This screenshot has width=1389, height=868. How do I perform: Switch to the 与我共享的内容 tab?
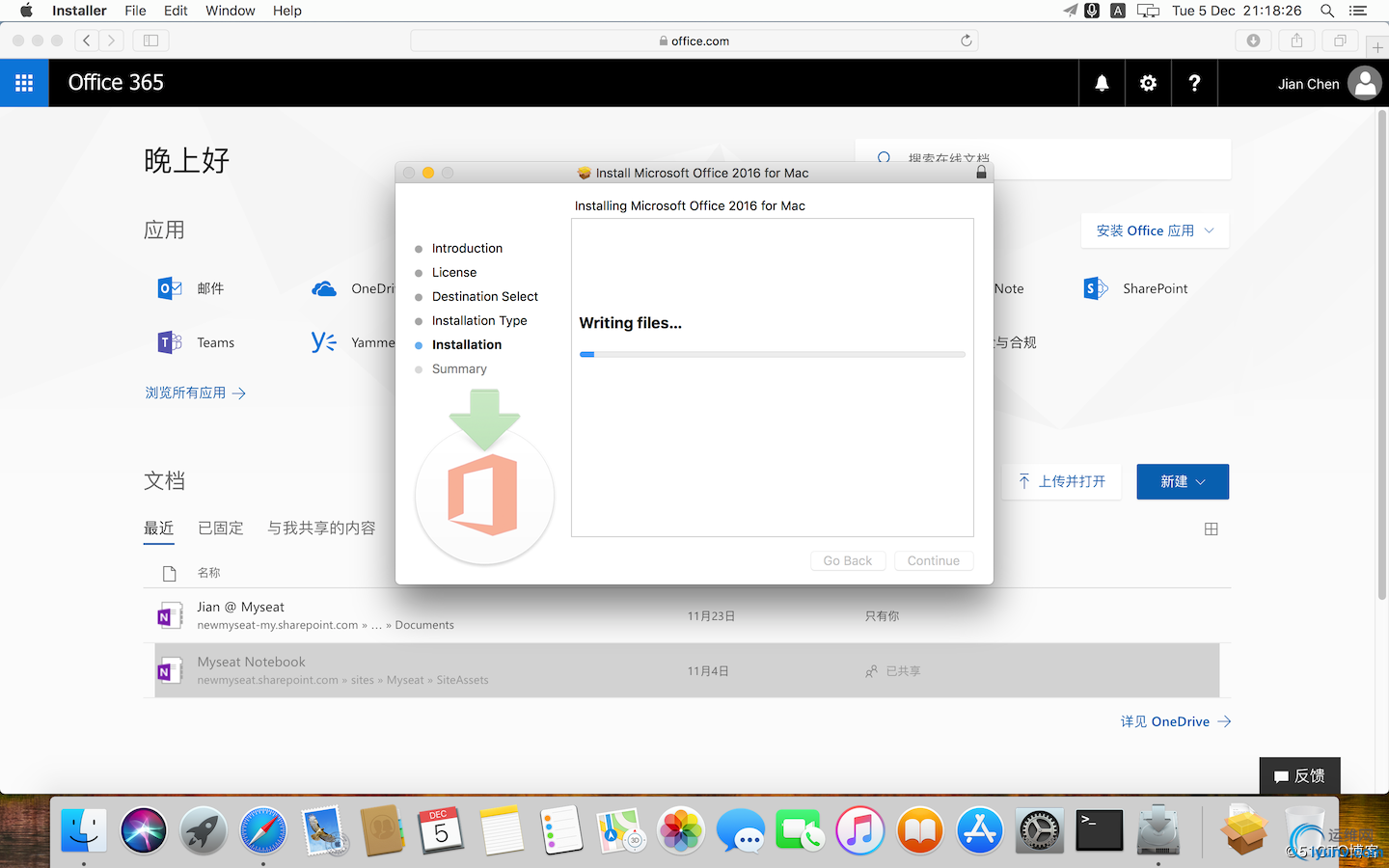(x=321, y=529)
